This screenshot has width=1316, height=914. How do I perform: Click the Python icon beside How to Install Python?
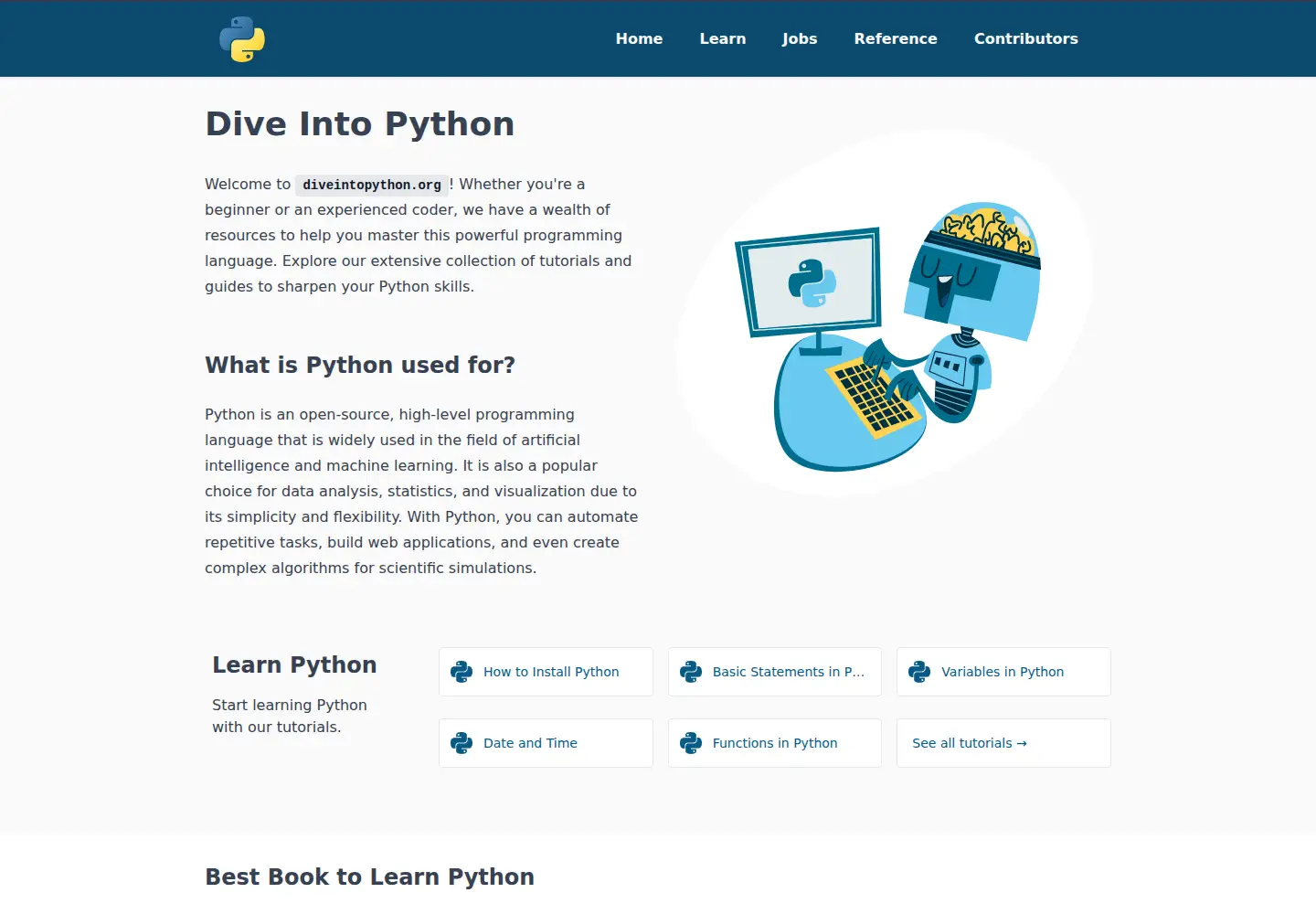pyautogui.click(x=462, y=672)
